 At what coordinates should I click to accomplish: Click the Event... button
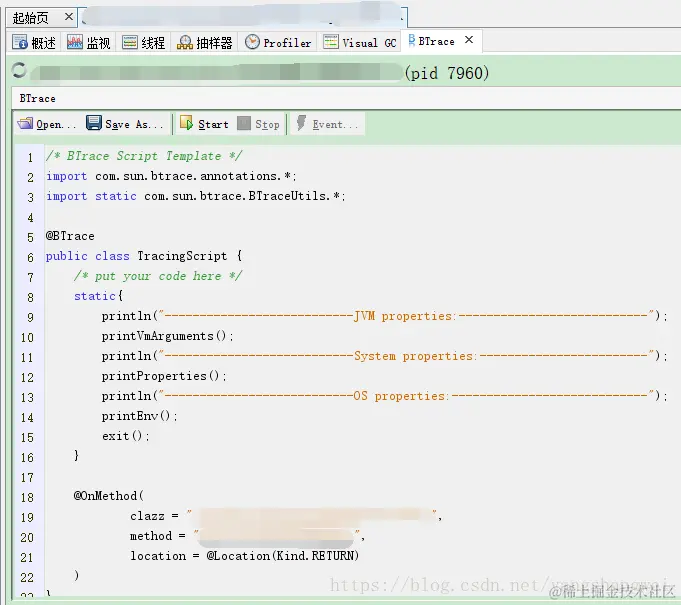327,124
